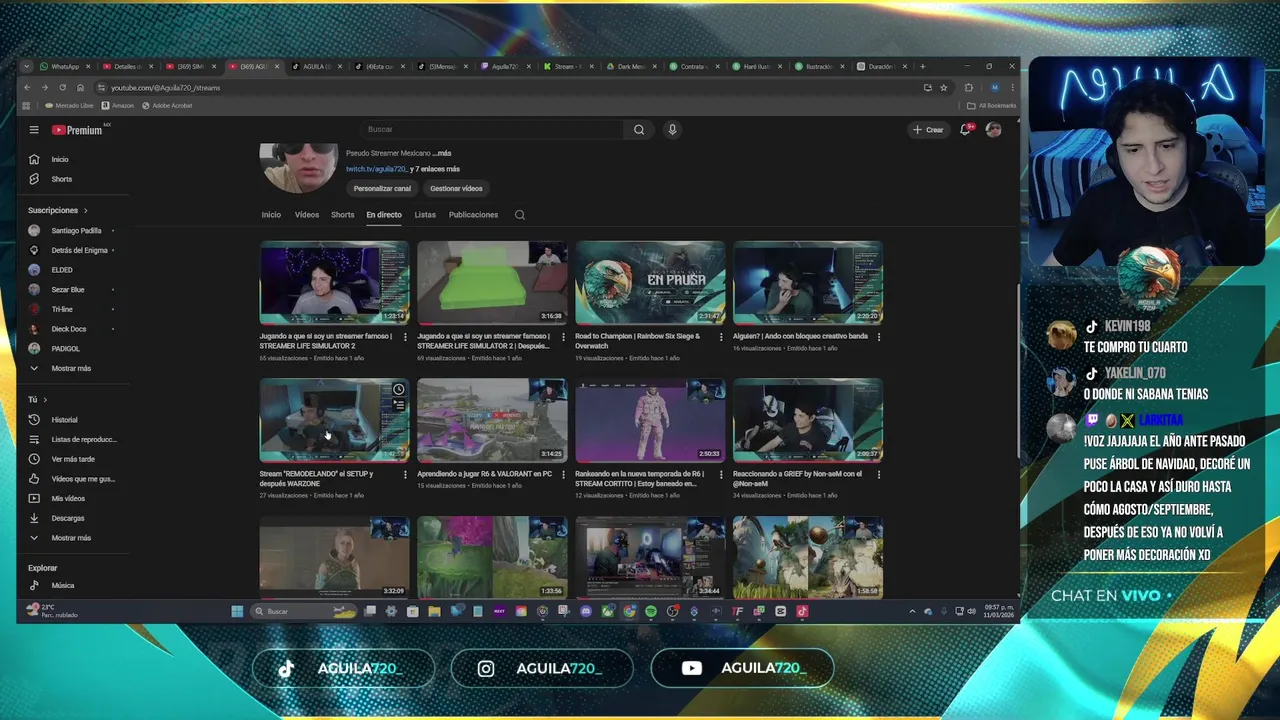This screenshot has width=1280, height=720.
Task: Show hidden system tray icons
Action: (912, 612)
